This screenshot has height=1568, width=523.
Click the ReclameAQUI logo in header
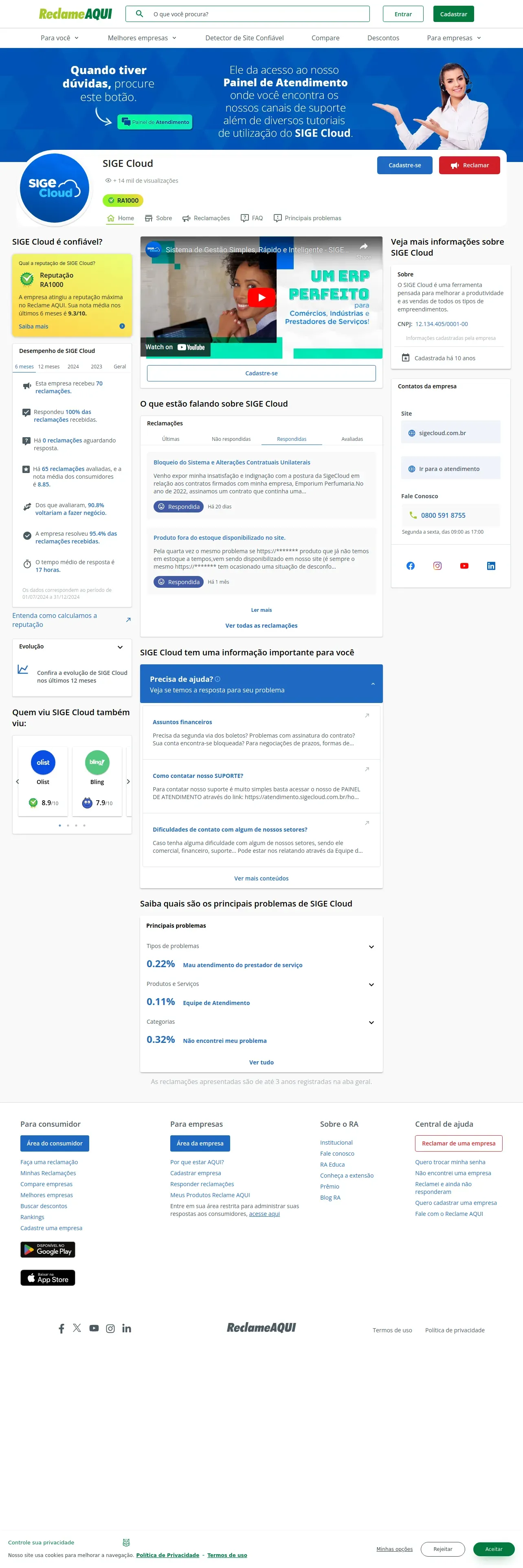pyautogui.click(x=75, y=13)
